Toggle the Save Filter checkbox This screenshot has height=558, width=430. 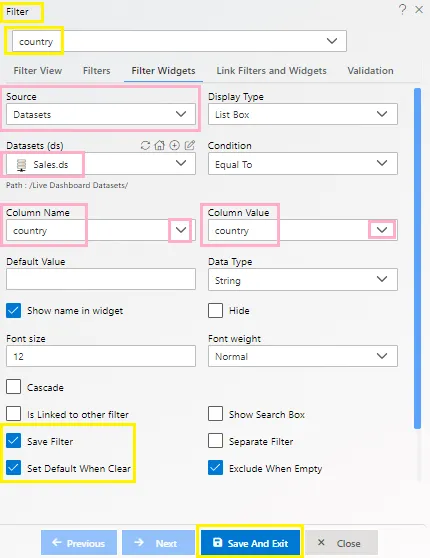point(14,441)
